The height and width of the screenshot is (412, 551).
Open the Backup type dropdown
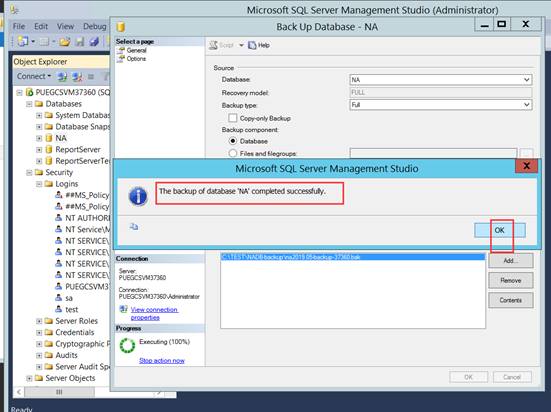(x=441, y=105)
